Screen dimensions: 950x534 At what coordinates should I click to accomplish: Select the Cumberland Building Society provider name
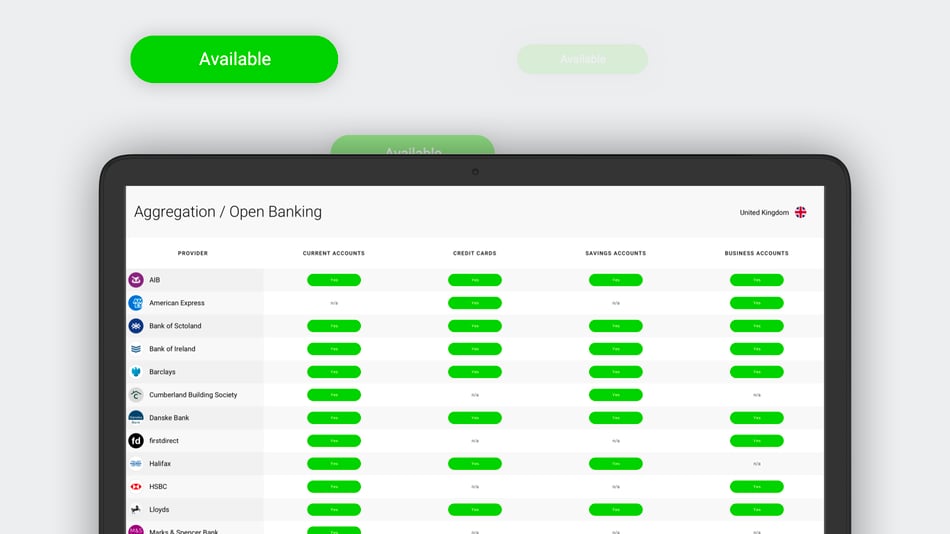click(193, 395)
